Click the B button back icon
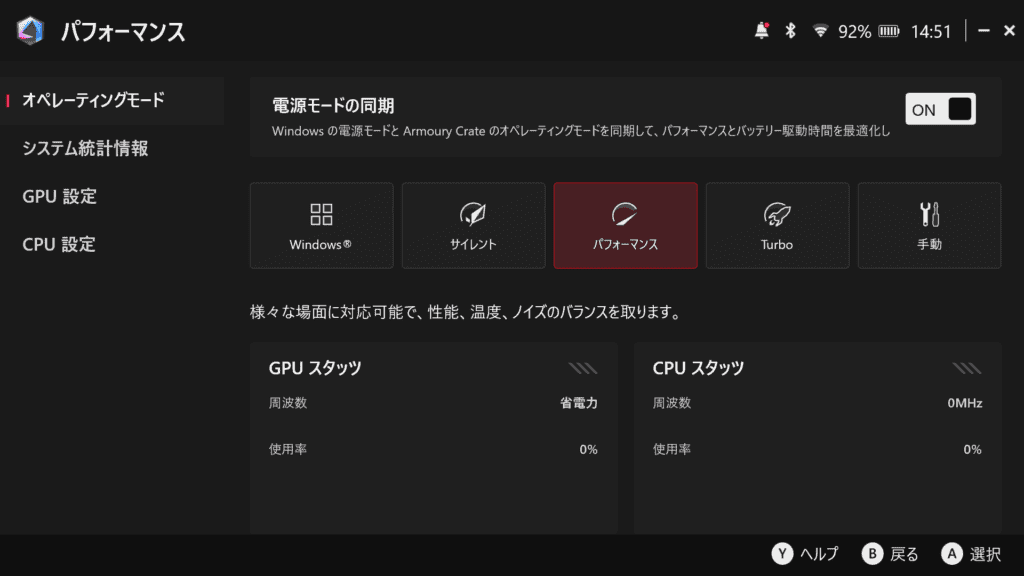 point(872,554)
